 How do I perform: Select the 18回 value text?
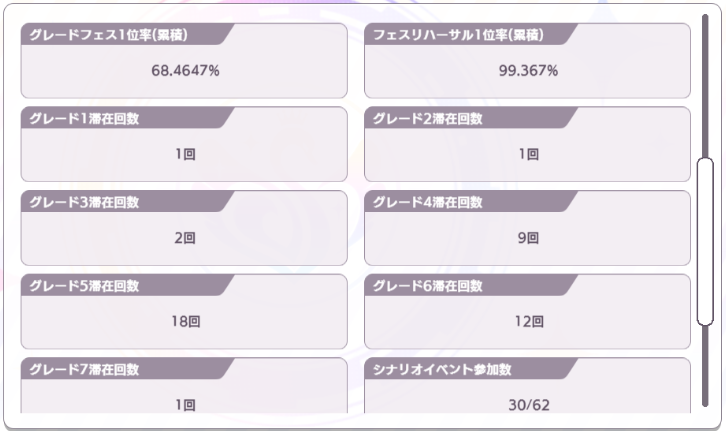click(186, 321)
